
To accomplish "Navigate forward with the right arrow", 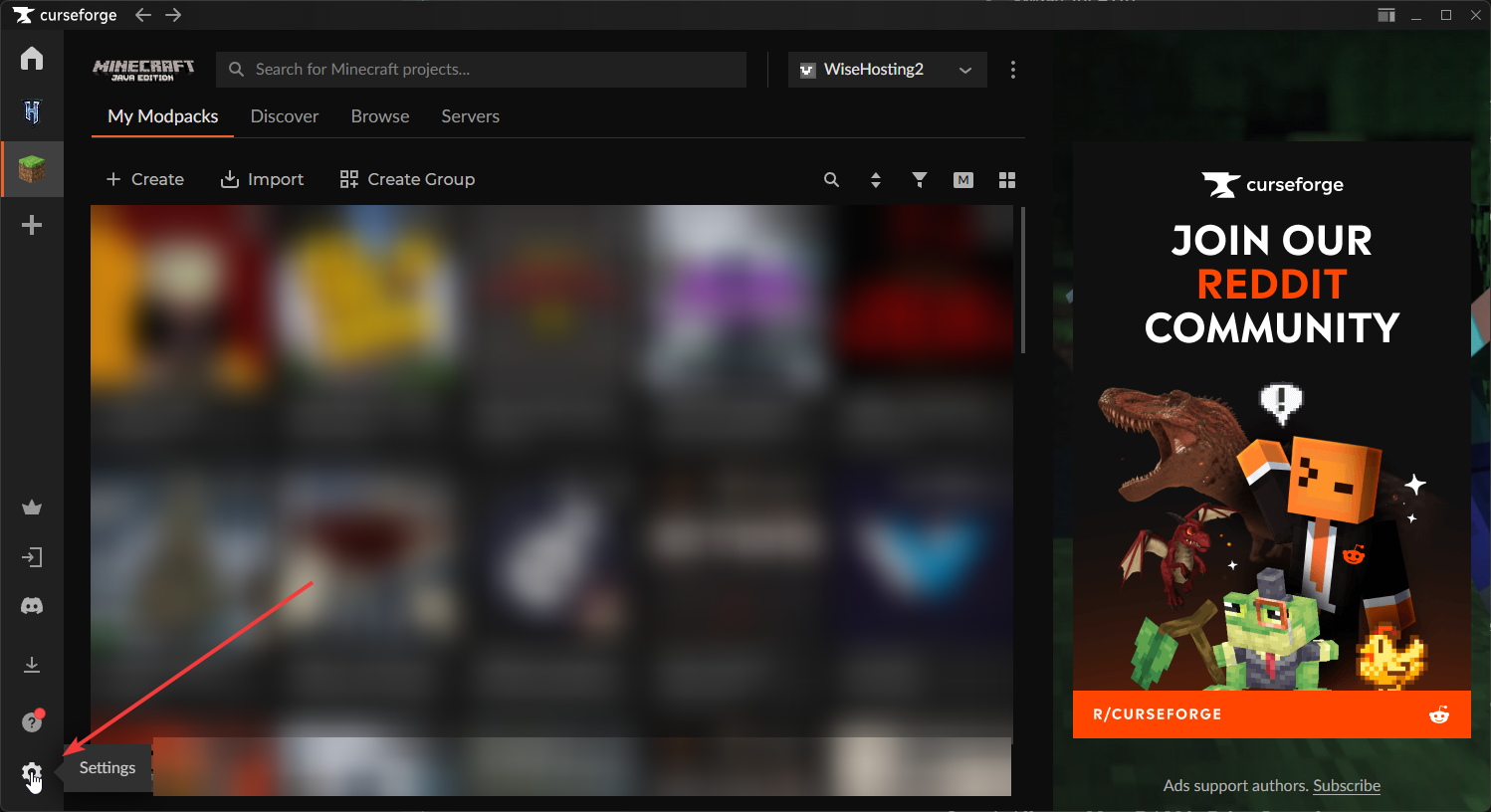I will [x=173, y=15].
